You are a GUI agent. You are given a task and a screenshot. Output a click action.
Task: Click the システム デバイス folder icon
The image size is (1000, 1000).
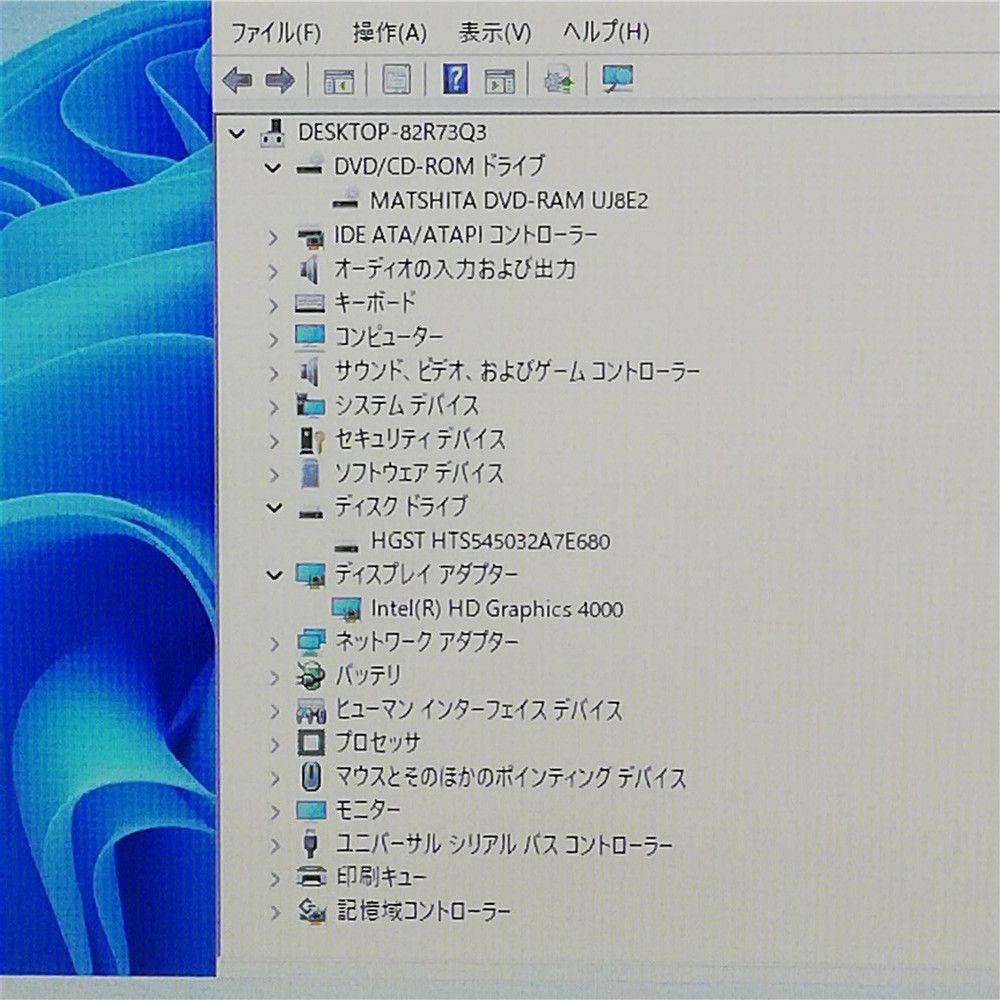pyautogui.click(x=311, y=406)
